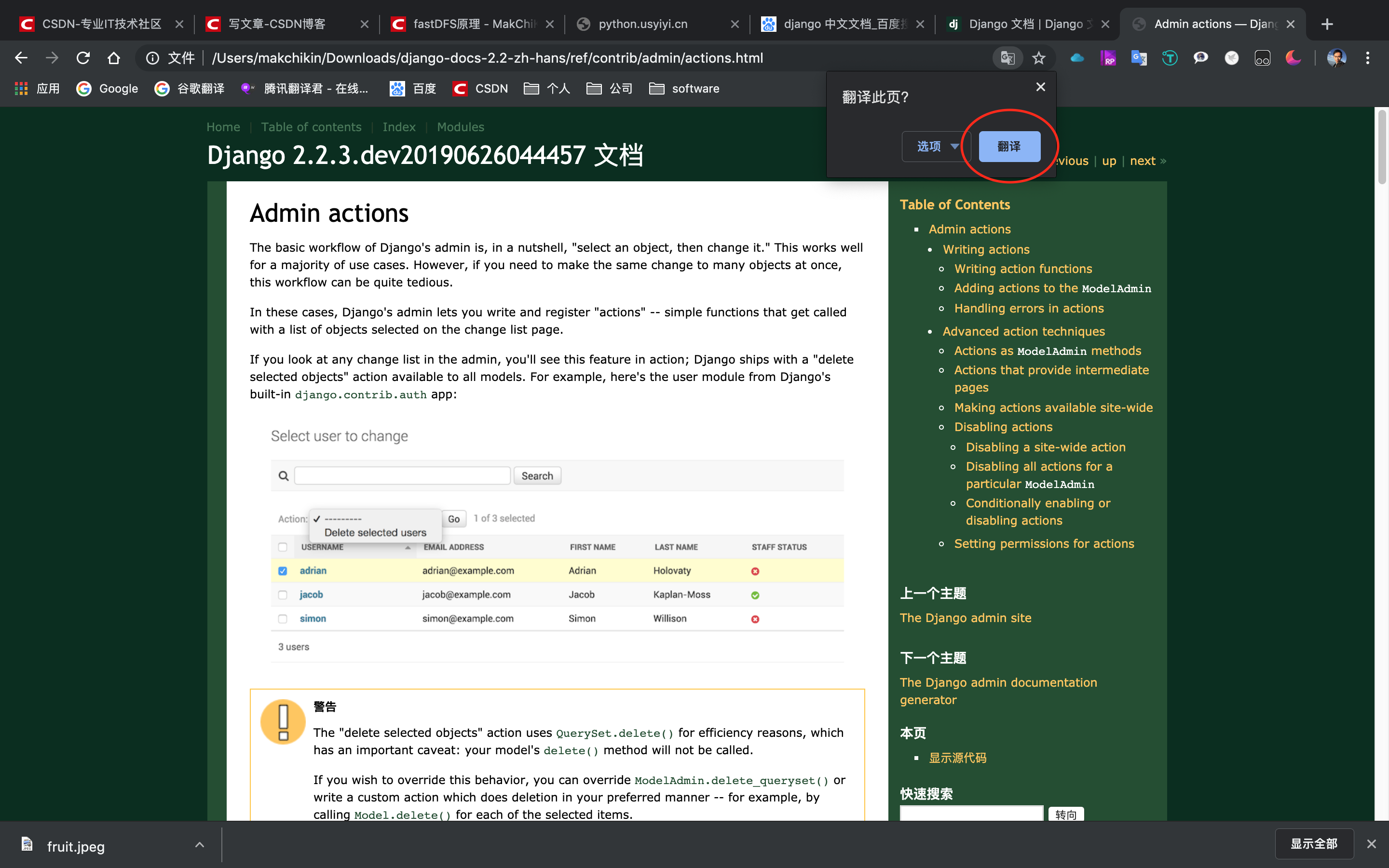Switch to the python.usyiyi.cn tab
The image size is (1389, 868).
(x=643, y=24)
